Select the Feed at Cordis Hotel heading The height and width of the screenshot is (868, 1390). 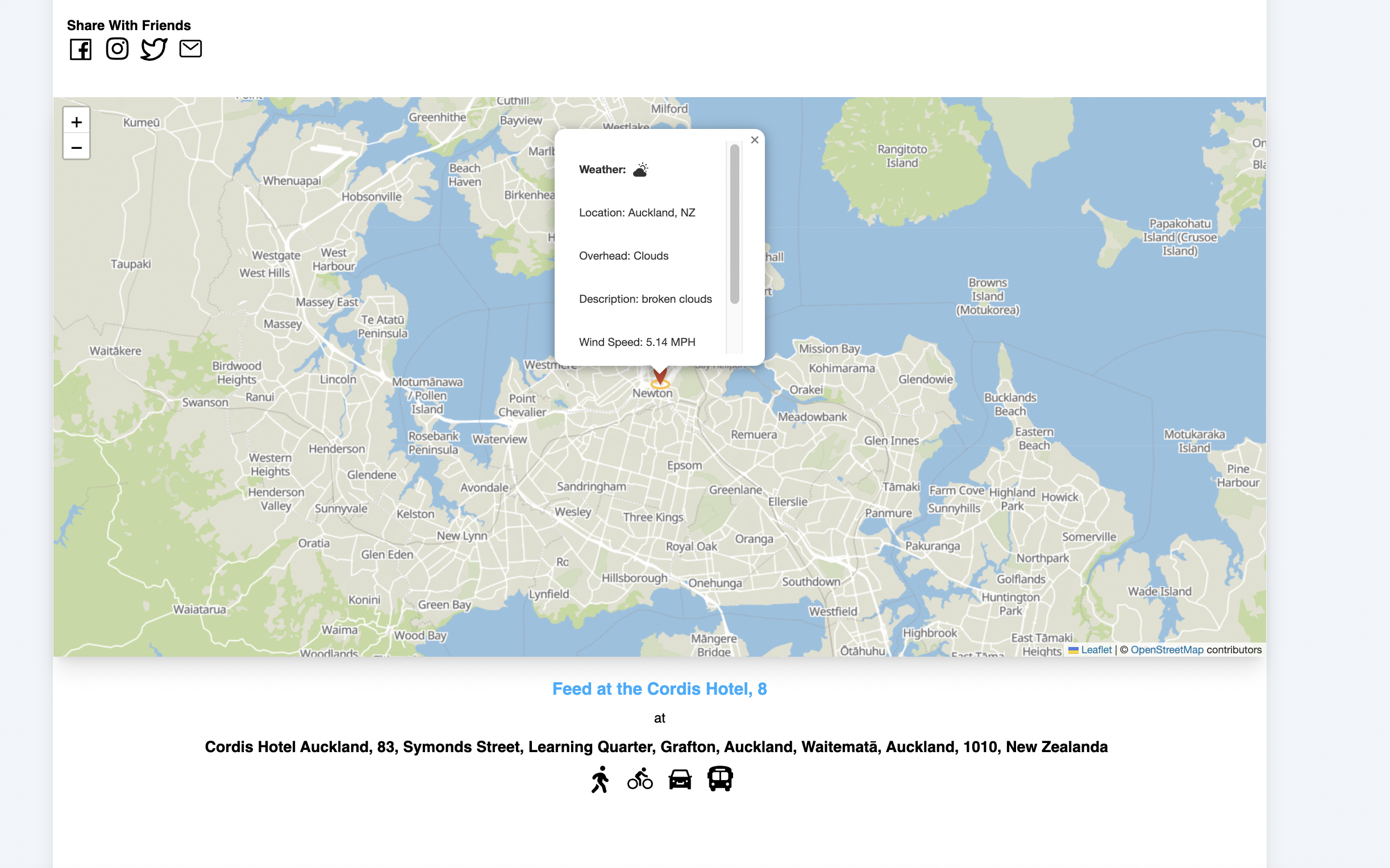pyautogui.click(x=659, y=689)
